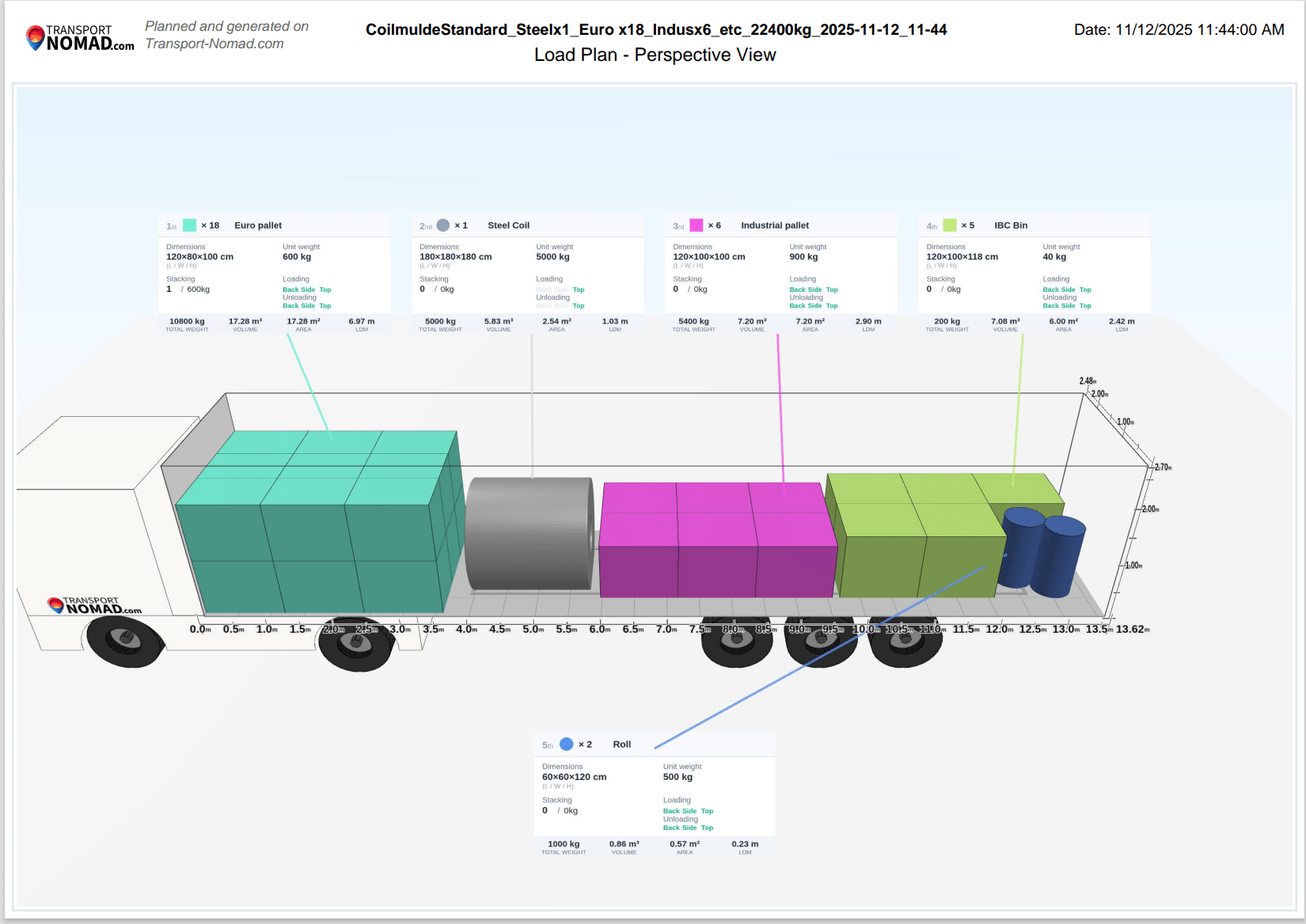The width and height of the screenshot is (1306, 924).
Task: Select the green IBC Bin block
Action: pyautogui.click(x=918, y=538)
